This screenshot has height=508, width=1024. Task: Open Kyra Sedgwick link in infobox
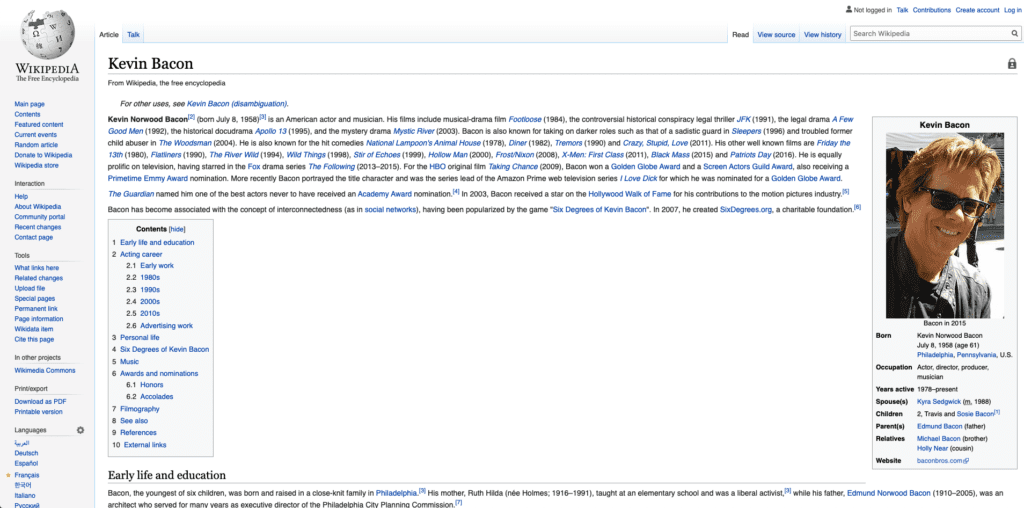click(x=940, y=402)
